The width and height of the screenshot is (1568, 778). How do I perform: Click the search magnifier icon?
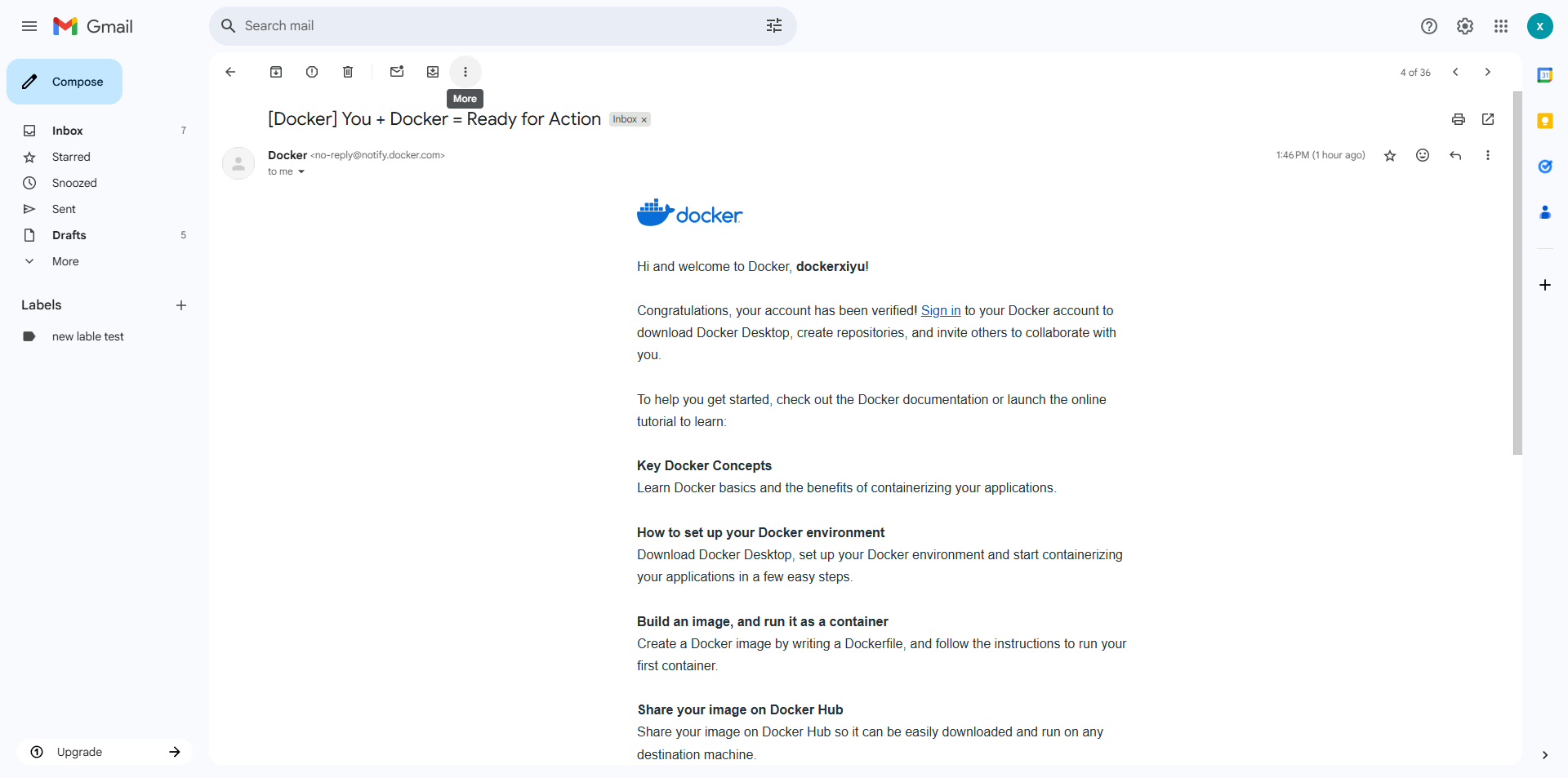coord(229,26)
